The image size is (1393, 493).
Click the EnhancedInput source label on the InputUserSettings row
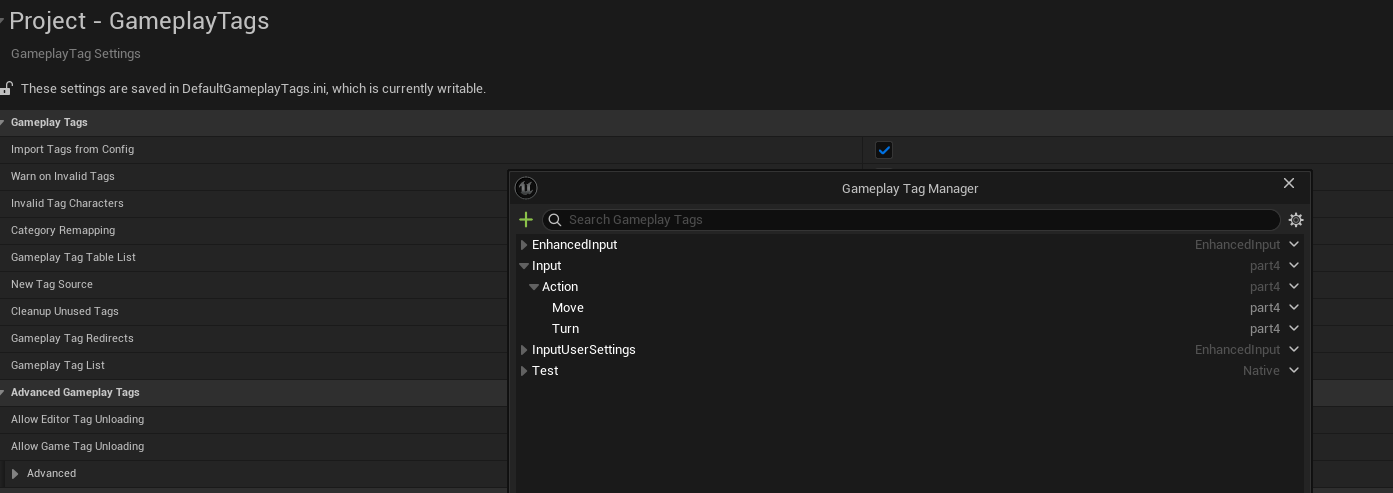point(1237,350)
